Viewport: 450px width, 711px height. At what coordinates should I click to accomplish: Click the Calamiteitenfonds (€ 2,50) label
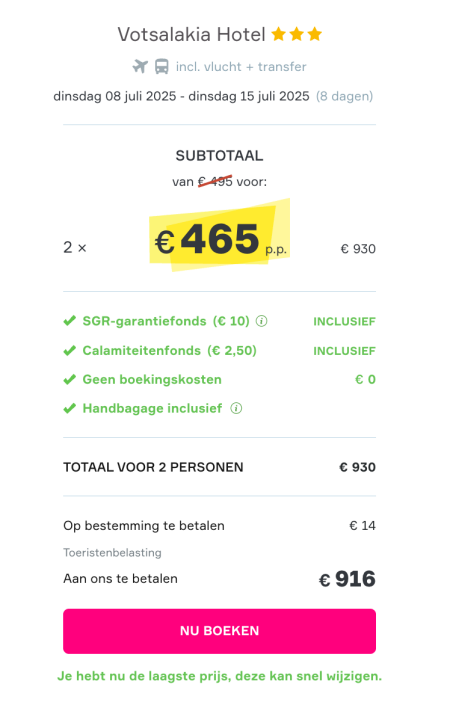170,351
